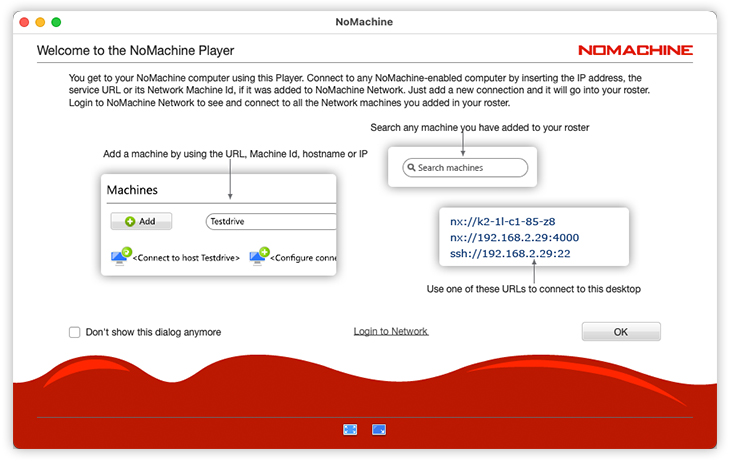The width and height of the screenshot is (730, 461).
Task: Click the Add machine button
Action: (141, 222)
